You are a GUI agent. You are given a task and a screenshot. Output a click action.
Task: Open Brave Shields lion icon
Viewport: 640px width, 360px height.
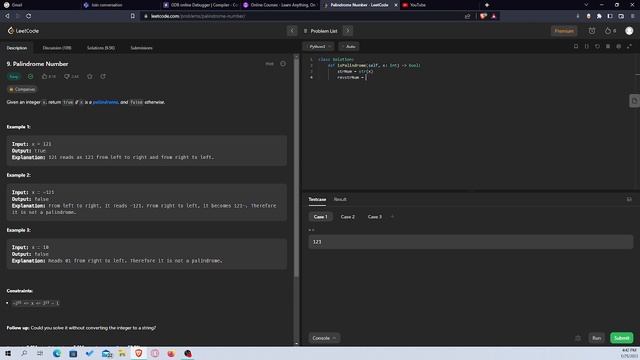tap(483, 16)
